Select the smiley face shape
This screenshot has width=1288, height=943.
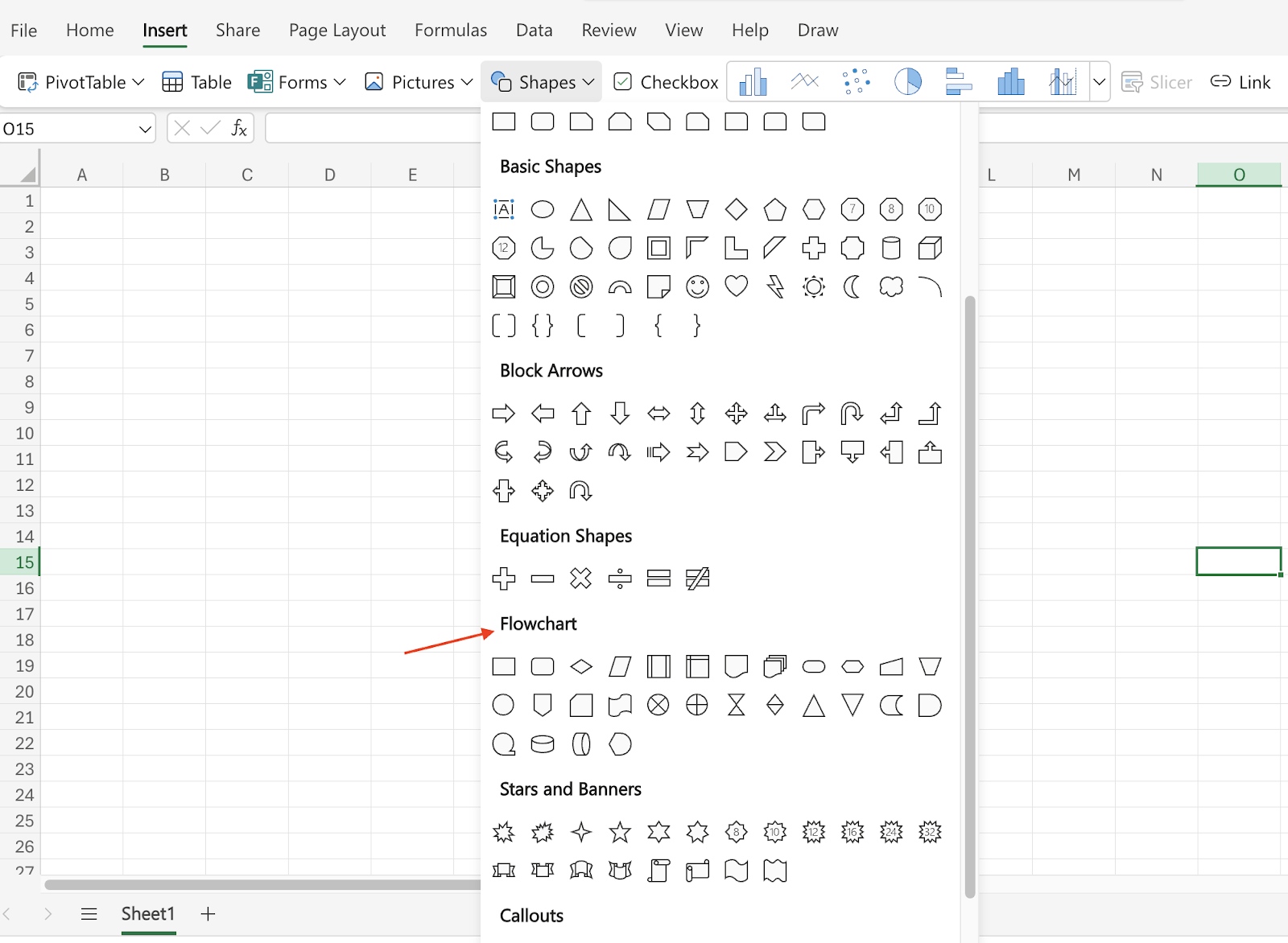[697, 287]
